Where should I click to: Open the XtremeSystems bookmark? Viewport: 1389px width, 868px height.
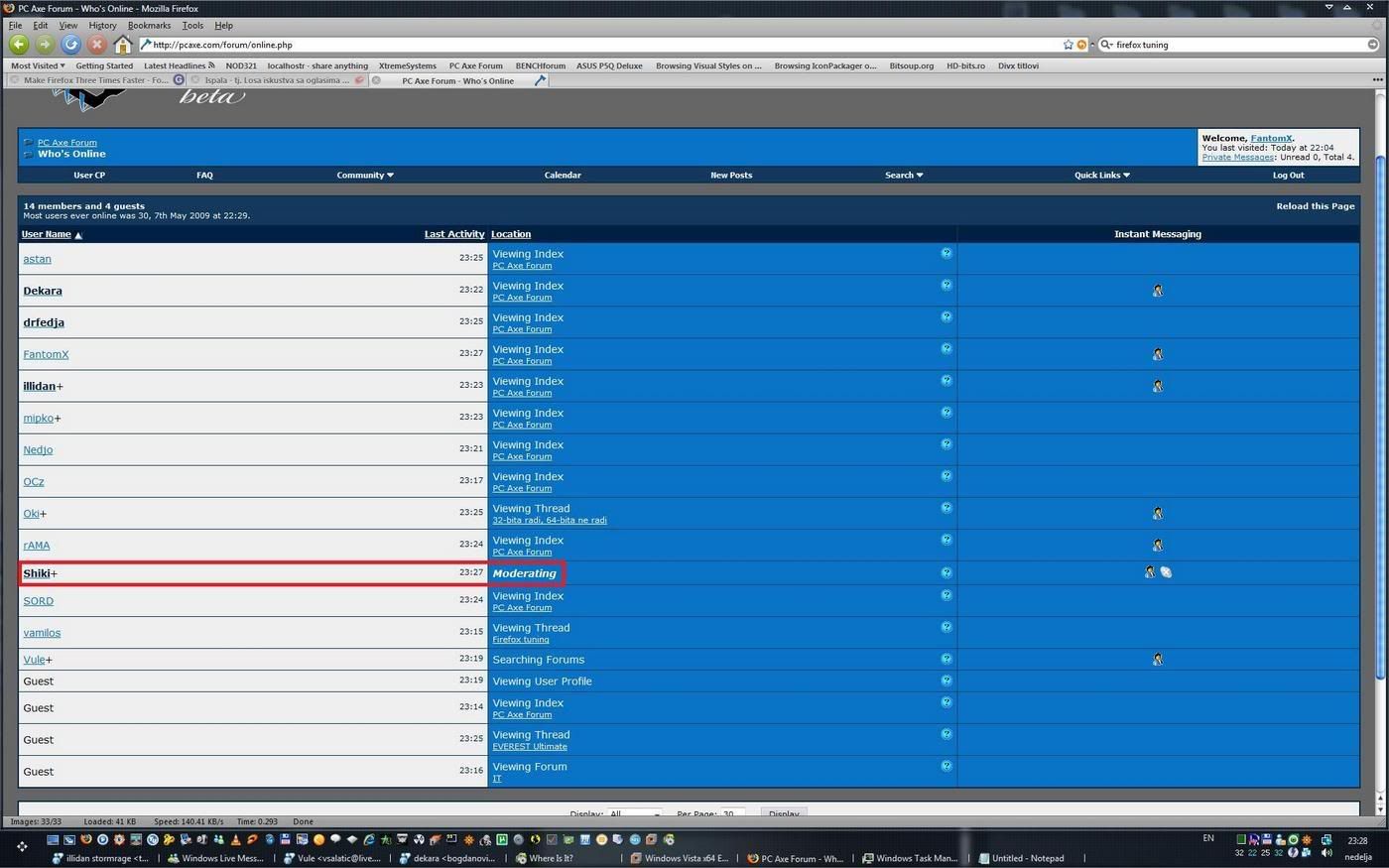click(407, 65)
